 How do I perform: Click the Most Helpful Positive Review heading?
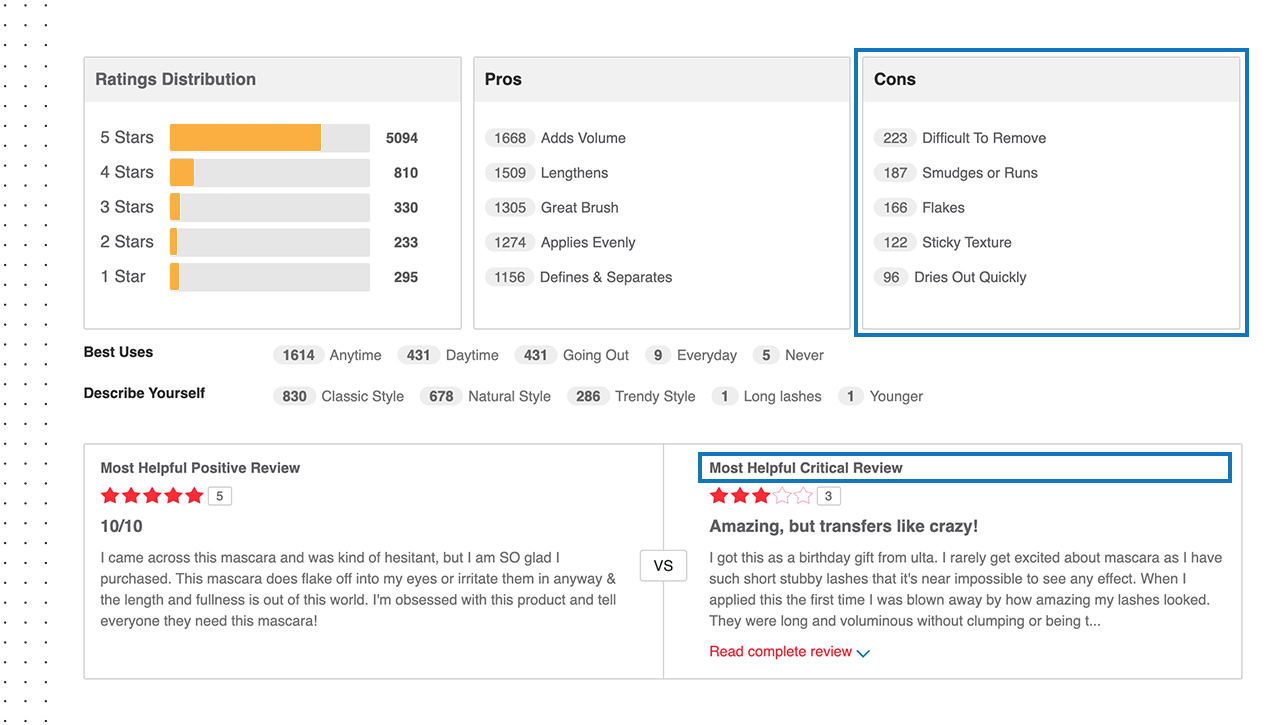point(200,468)
